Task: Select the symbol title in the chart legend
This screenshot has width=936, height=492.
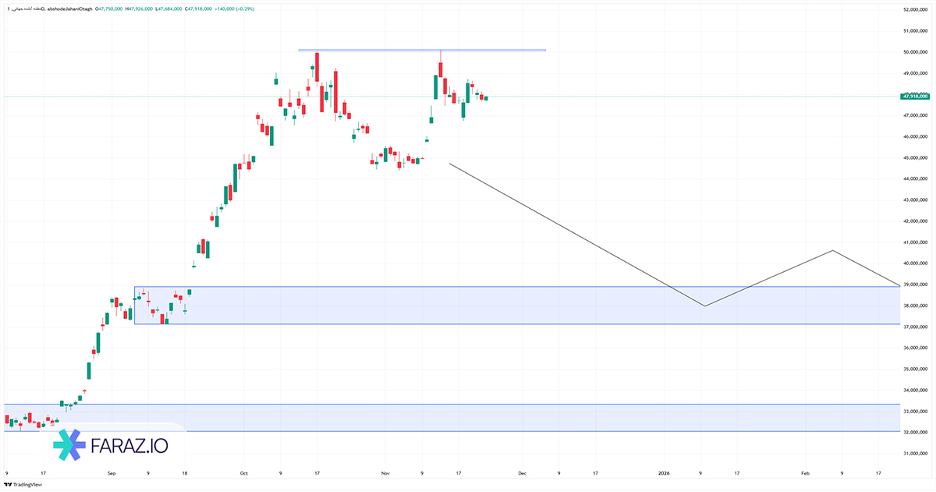Action: click(52, 9)
